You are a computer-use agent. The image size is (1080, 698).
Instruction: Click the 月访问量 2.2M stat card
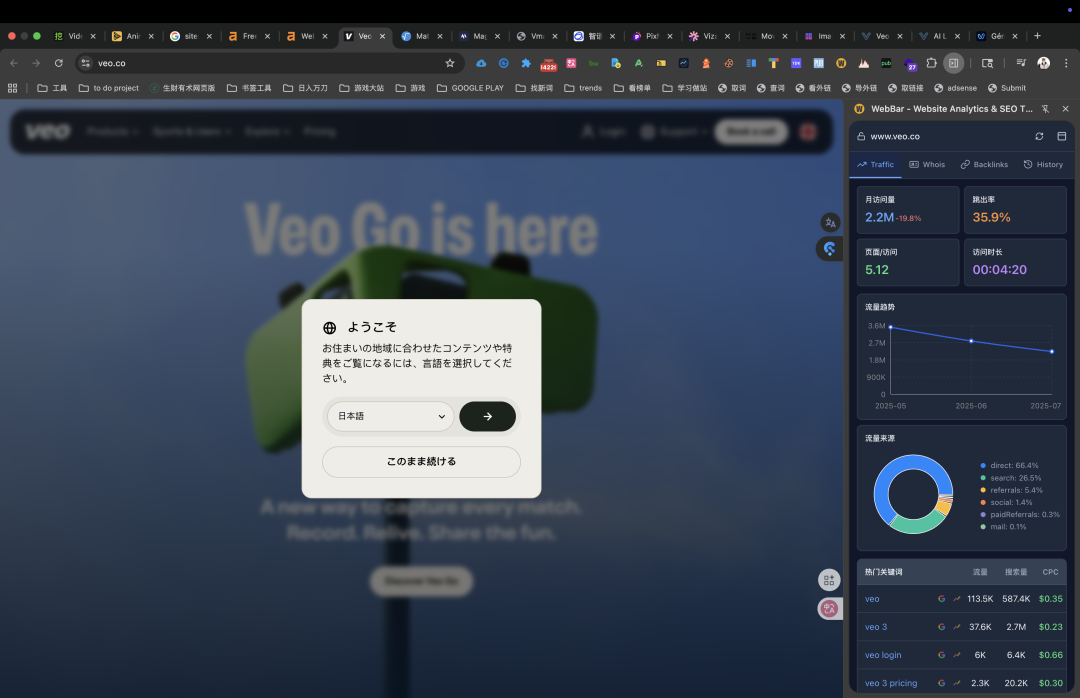908,210
